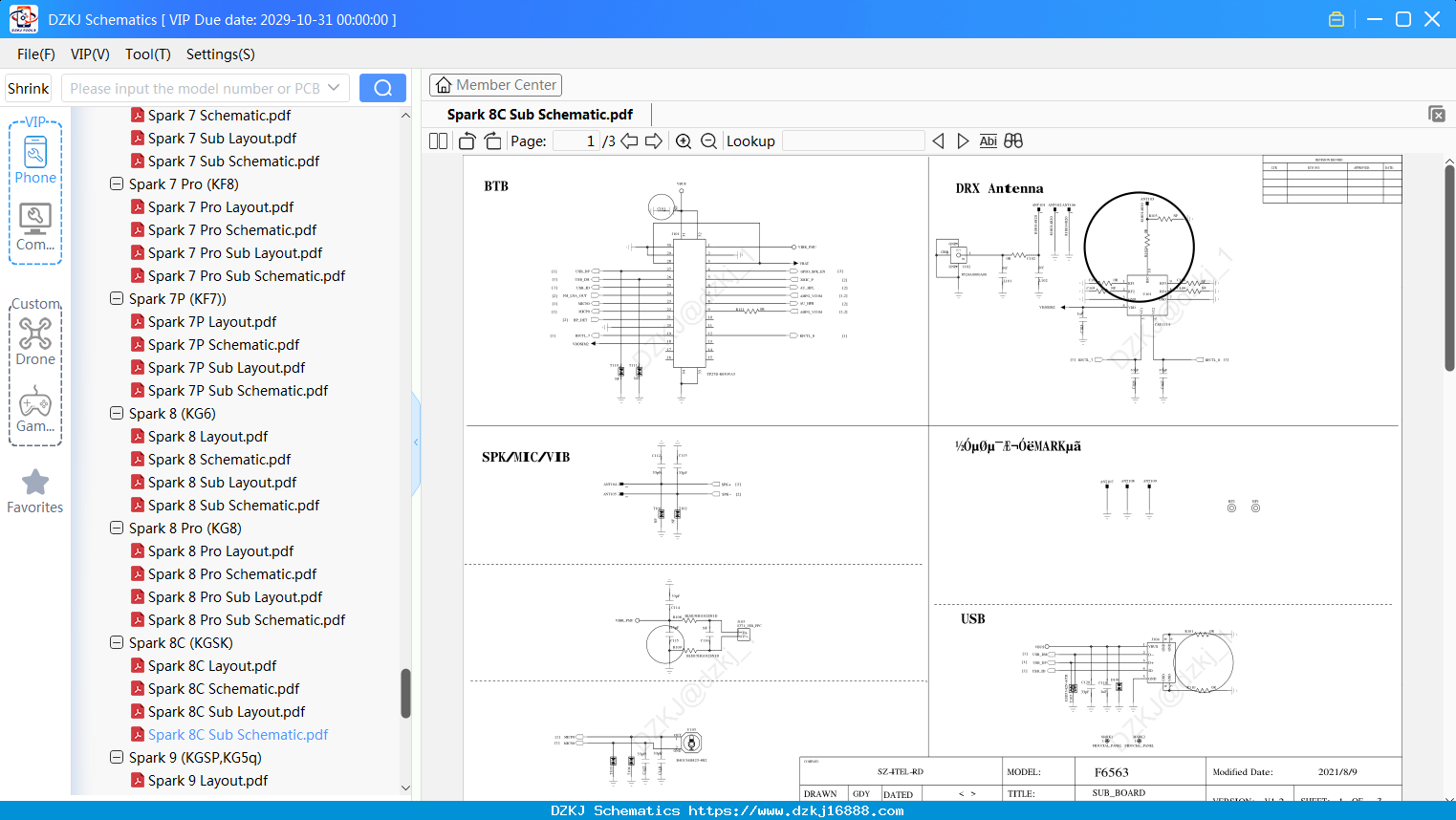This screenshot has width=1456, height=820.
Task: Select the Spark 8C Sub Schematic.pdf tab
Action: pyautogui.click(x=540, y=115)
